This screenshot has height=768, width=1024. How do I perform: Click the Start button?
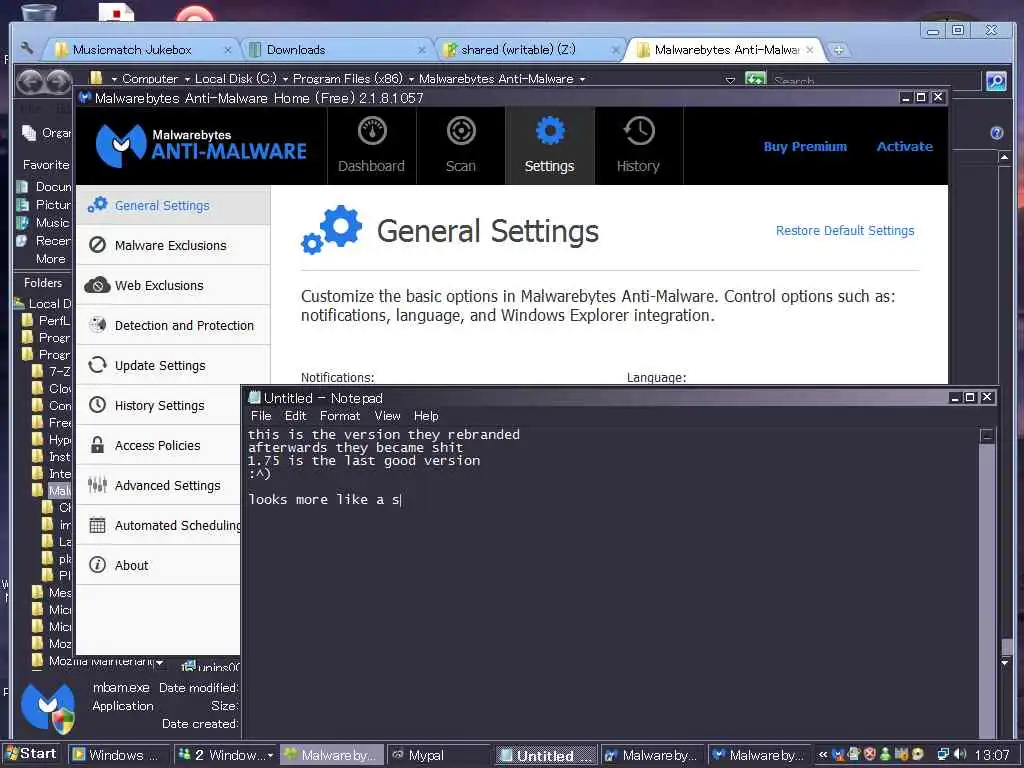point(30,754)
